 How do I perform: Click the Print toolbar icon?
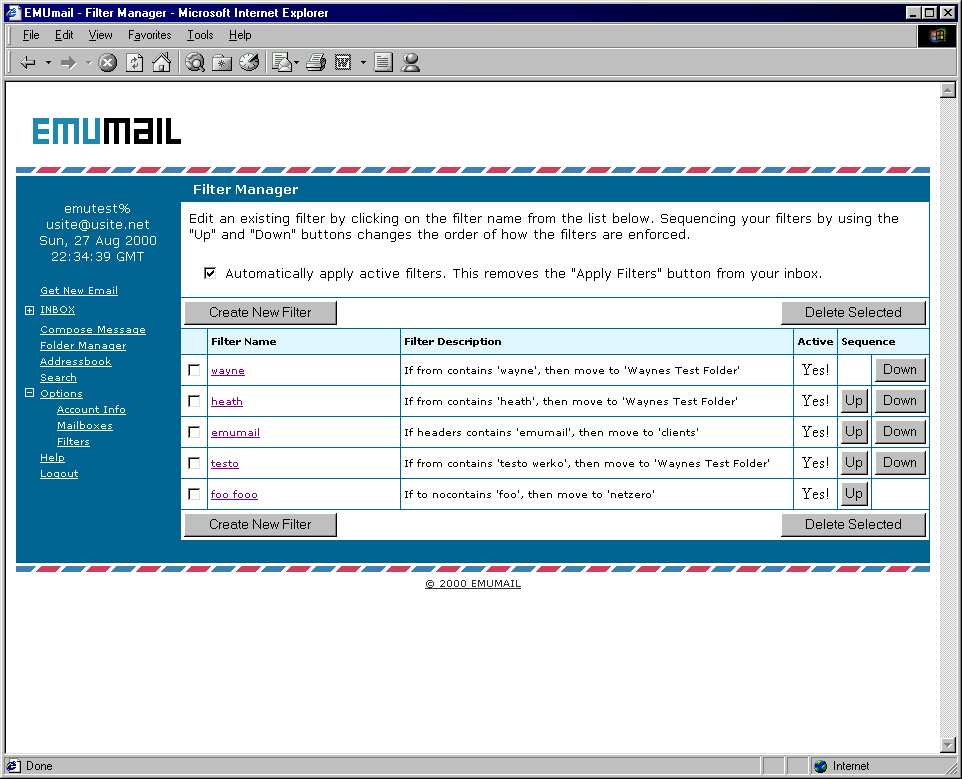(316, 62)
